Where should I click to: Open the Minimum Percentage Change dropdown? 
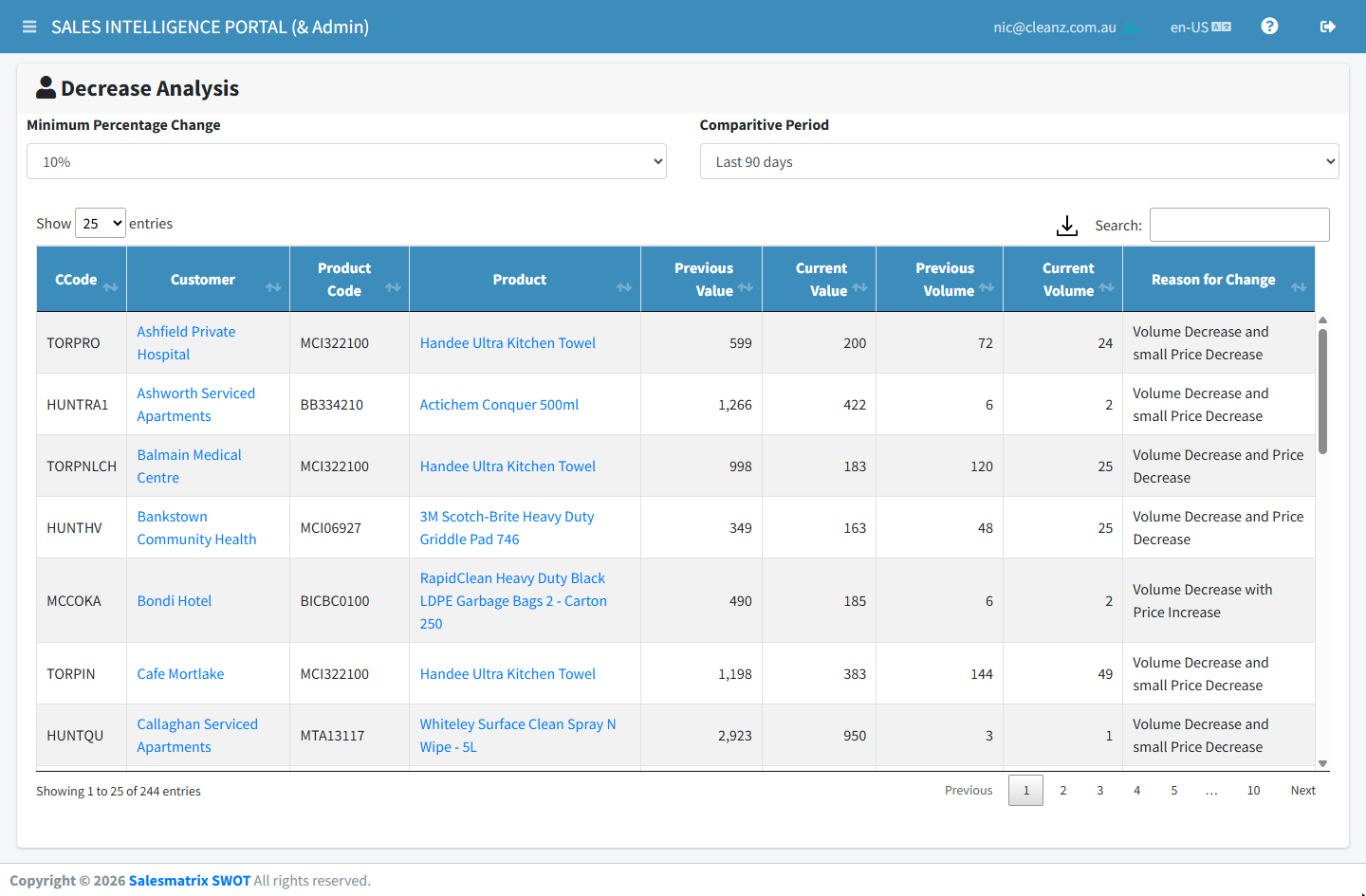point(346,161)
